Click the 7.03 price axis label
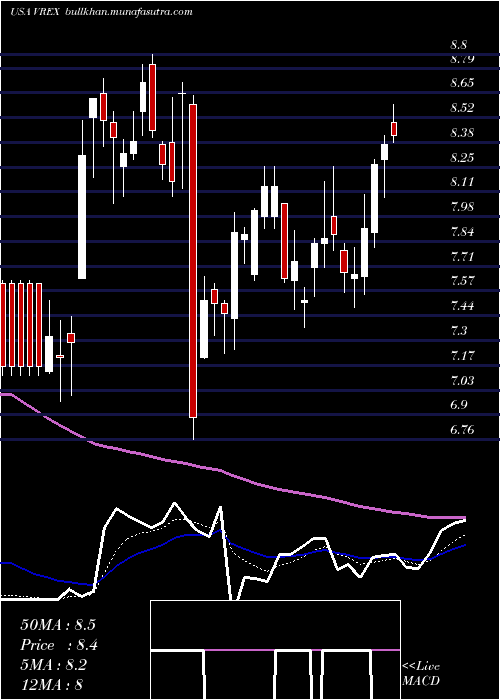Viewport: 500px width, 700px height. click(462, 381)
